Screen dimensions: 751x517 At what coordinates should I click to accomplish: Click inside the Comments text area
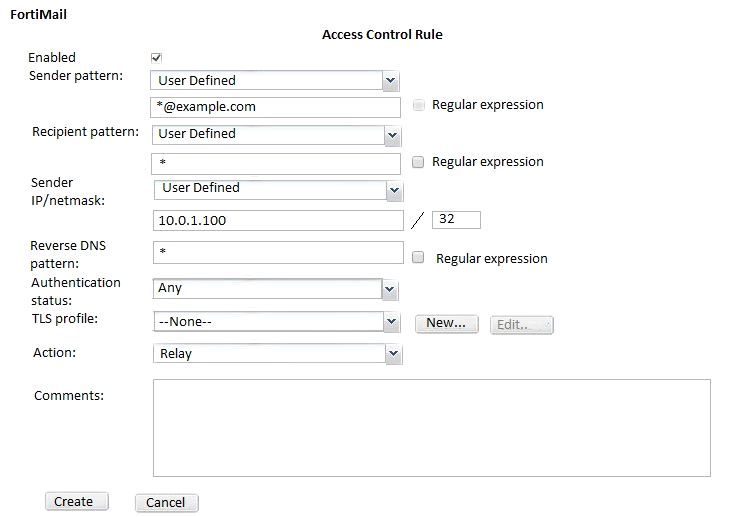431,427
